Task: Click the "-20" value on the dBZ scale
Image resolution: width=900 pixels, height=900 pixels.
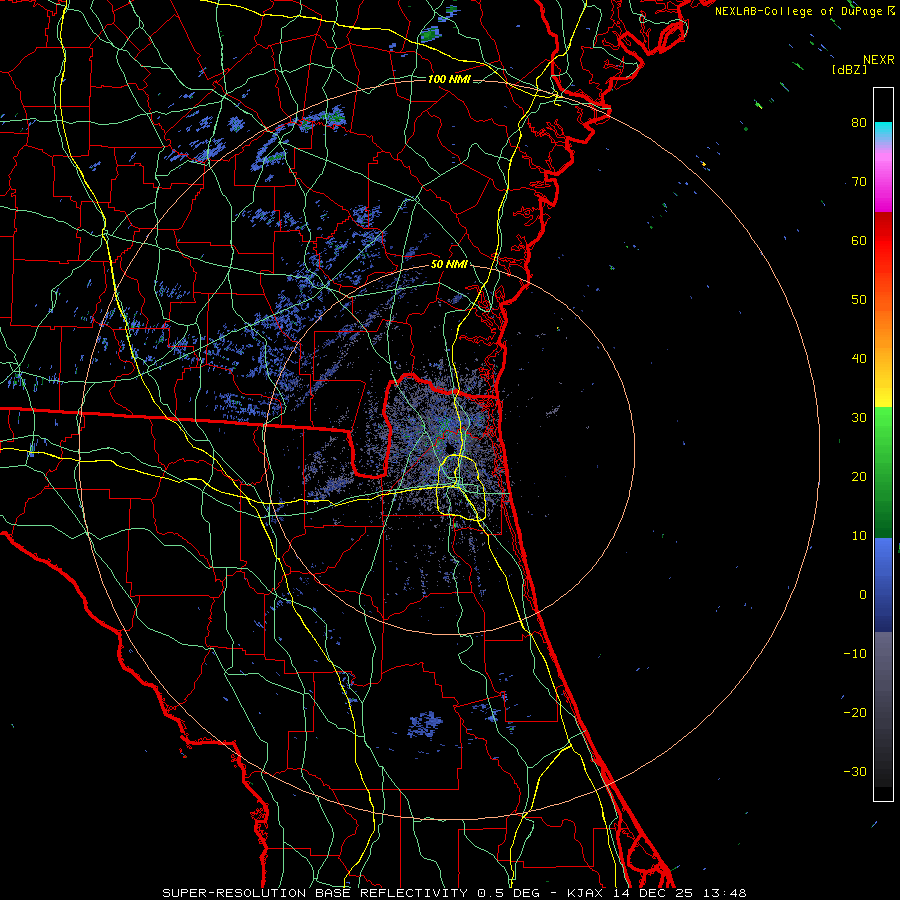Action: click(x=855, y=713)
